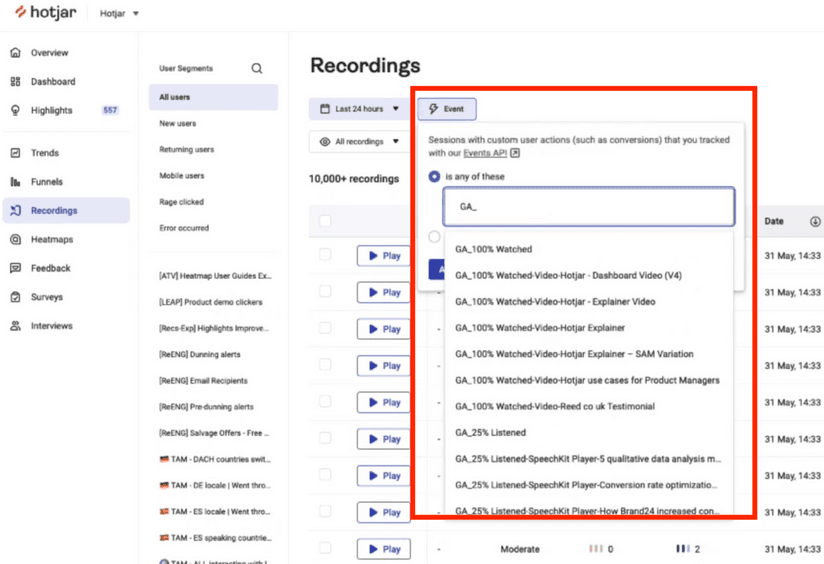Viewport: 824px width, 564px height.
Task: Click the event name input containing GA_
Action: [x=589, y=207]
